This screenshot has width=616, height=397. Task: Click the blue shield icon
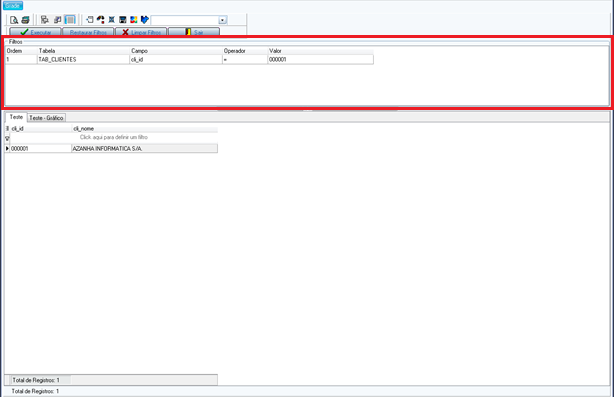coord(145,20)
